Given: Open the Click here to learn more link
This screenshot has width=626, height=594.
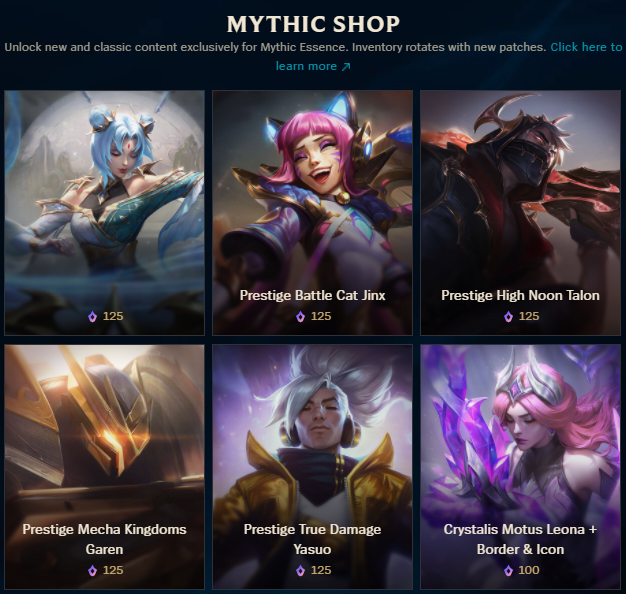Looking at the screenshot, I should click(449, 56).
